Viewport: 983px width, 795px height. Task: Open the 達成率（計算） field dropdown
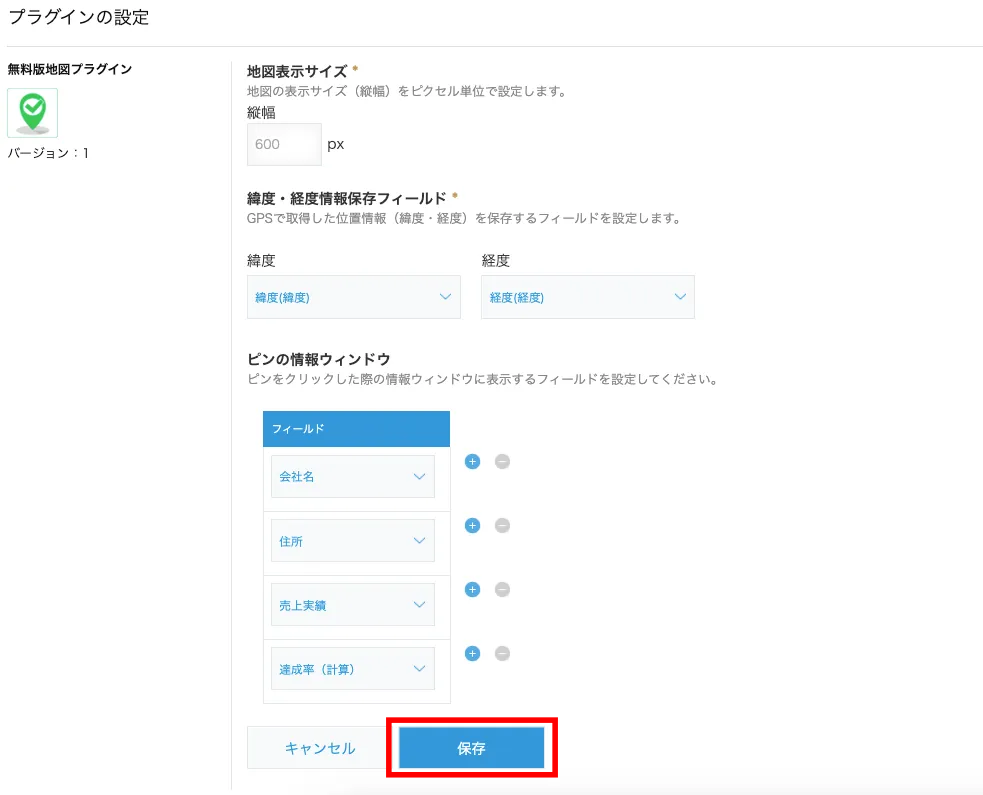[352, 669]
